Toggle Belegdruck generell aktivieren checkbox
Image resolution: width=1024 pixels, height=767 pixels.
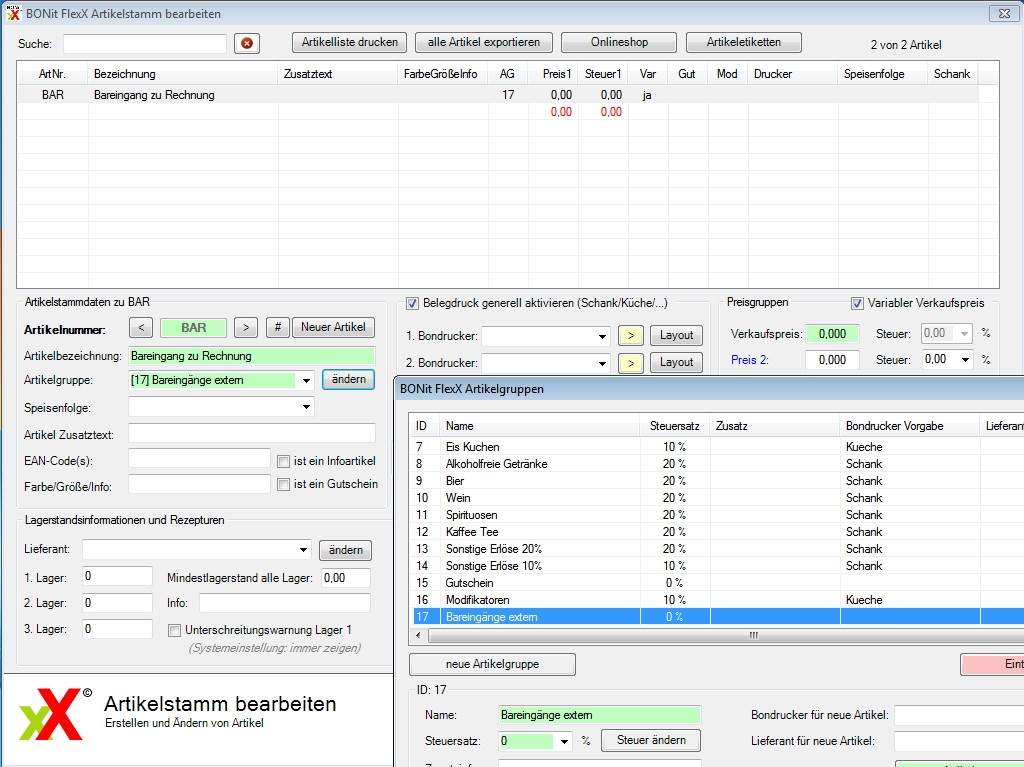point(412,303)
